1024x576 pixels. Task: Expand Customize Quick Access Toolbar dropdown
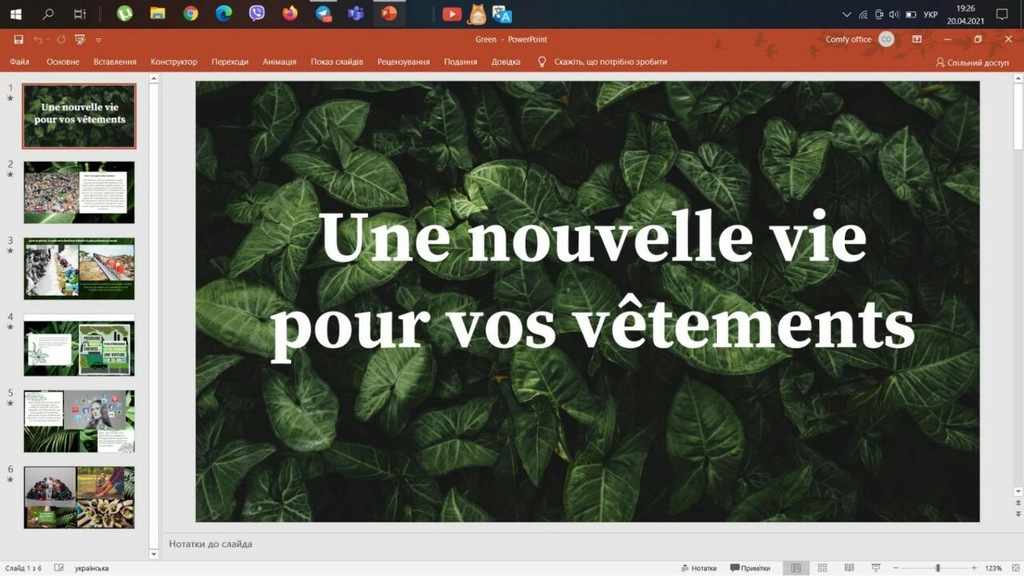pyautogui.click(x=98, y=39)
